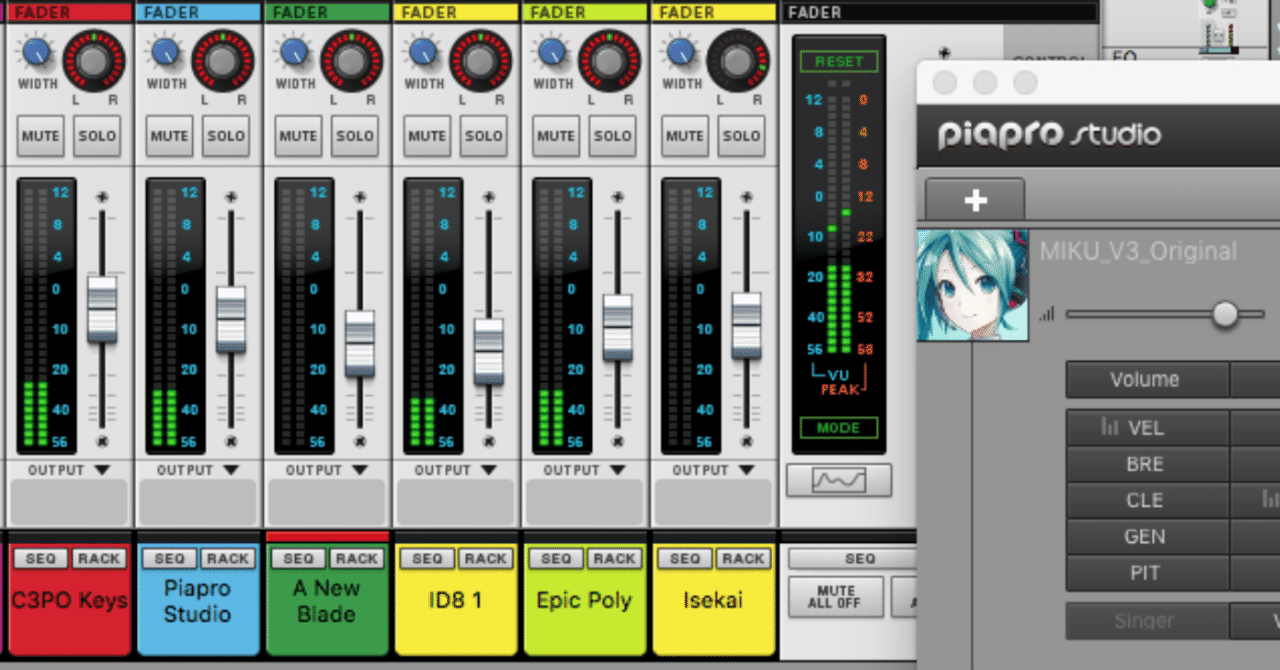Mute the A New Blade channel
Image resolution: width=1280 pixels, height=670 pixels.
pyautogui.click(x=298, y=136)
